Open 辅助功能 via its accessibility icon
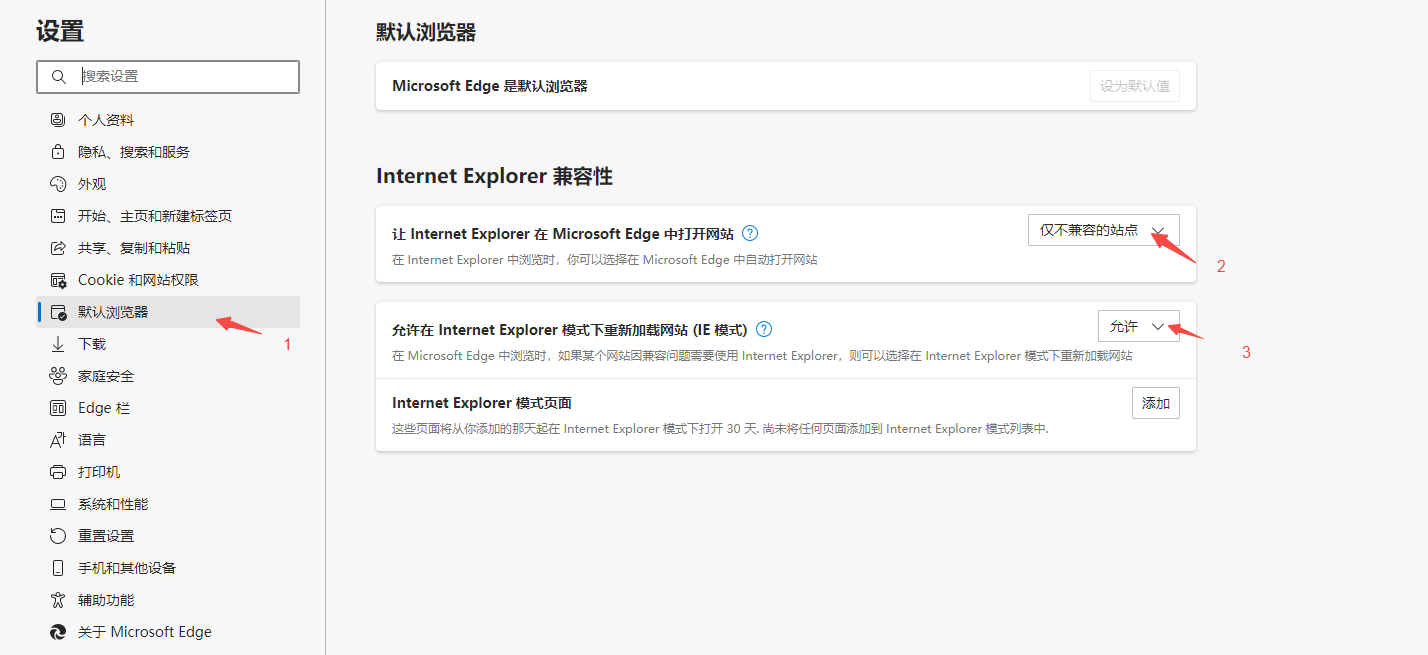The width and height of the screenshot is (1428, 655). point(57,599)
